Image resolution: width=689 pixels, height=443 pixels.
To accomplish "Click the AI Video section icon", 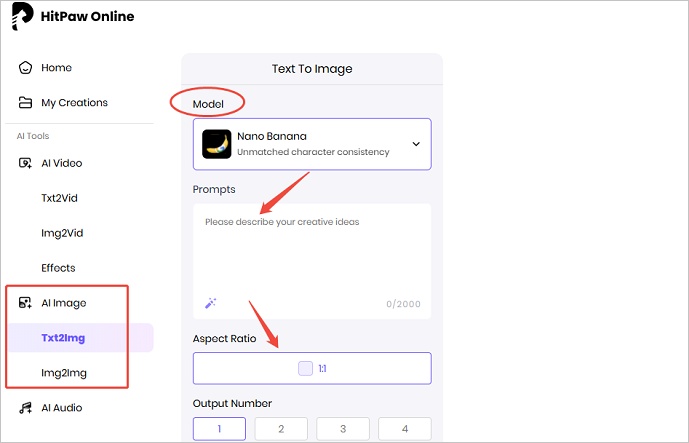I will tap(26, 163).
